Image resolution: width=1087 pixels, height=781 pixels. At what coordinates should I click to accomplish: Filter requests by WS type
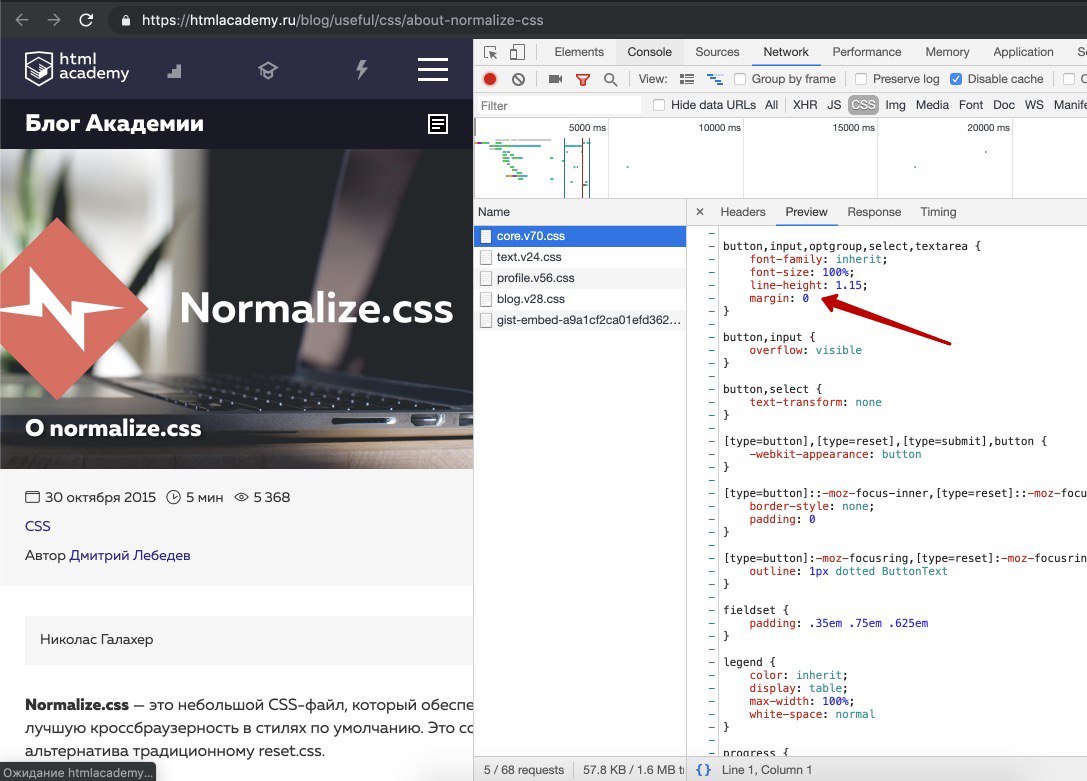pos(1034,105)
